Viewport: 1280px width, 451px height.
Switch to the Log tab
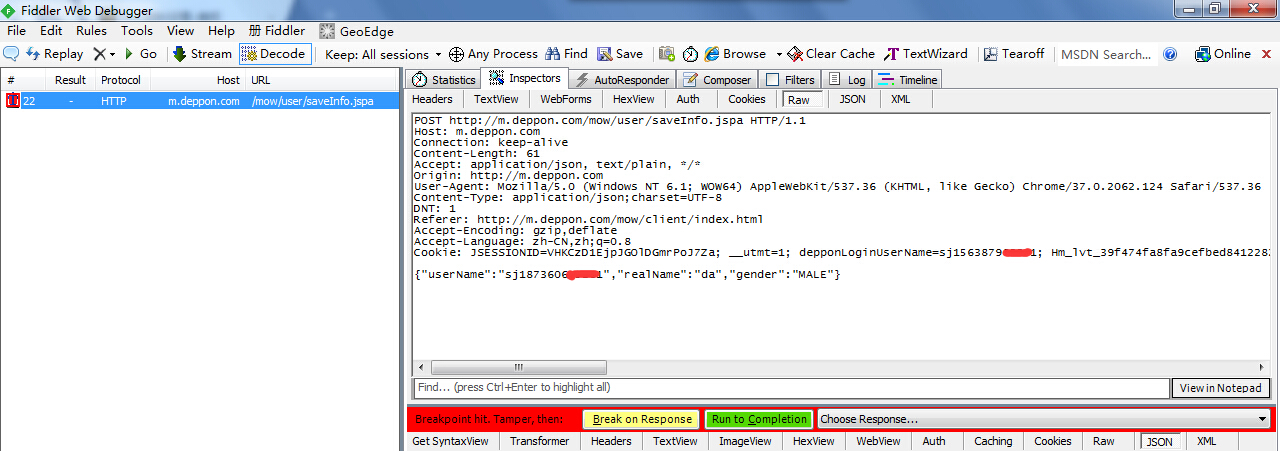coord(847,80)
